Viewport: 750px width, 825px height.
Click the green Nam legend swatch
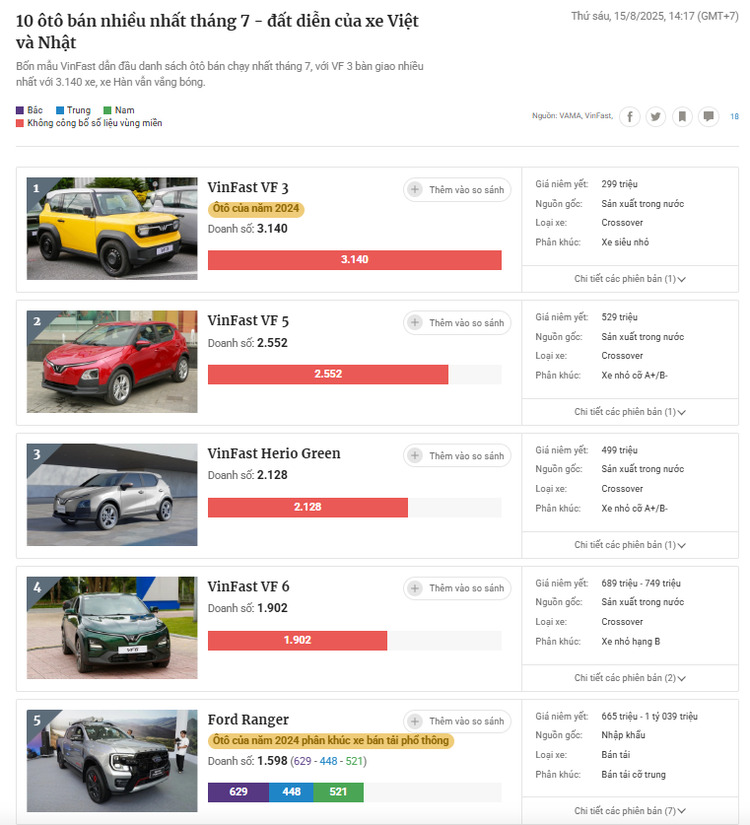point(107,110)
